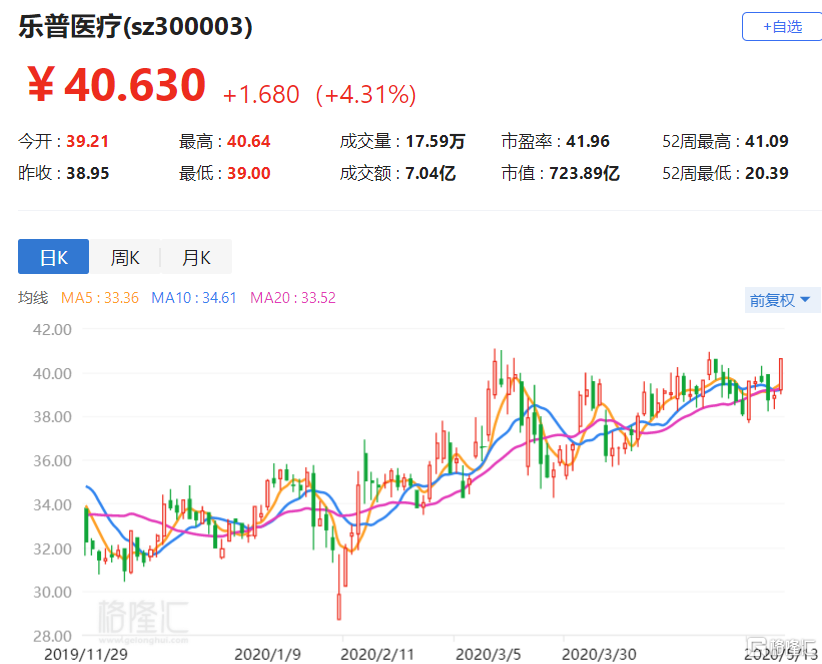Click the previous close value 38.95

pos(88,173)
